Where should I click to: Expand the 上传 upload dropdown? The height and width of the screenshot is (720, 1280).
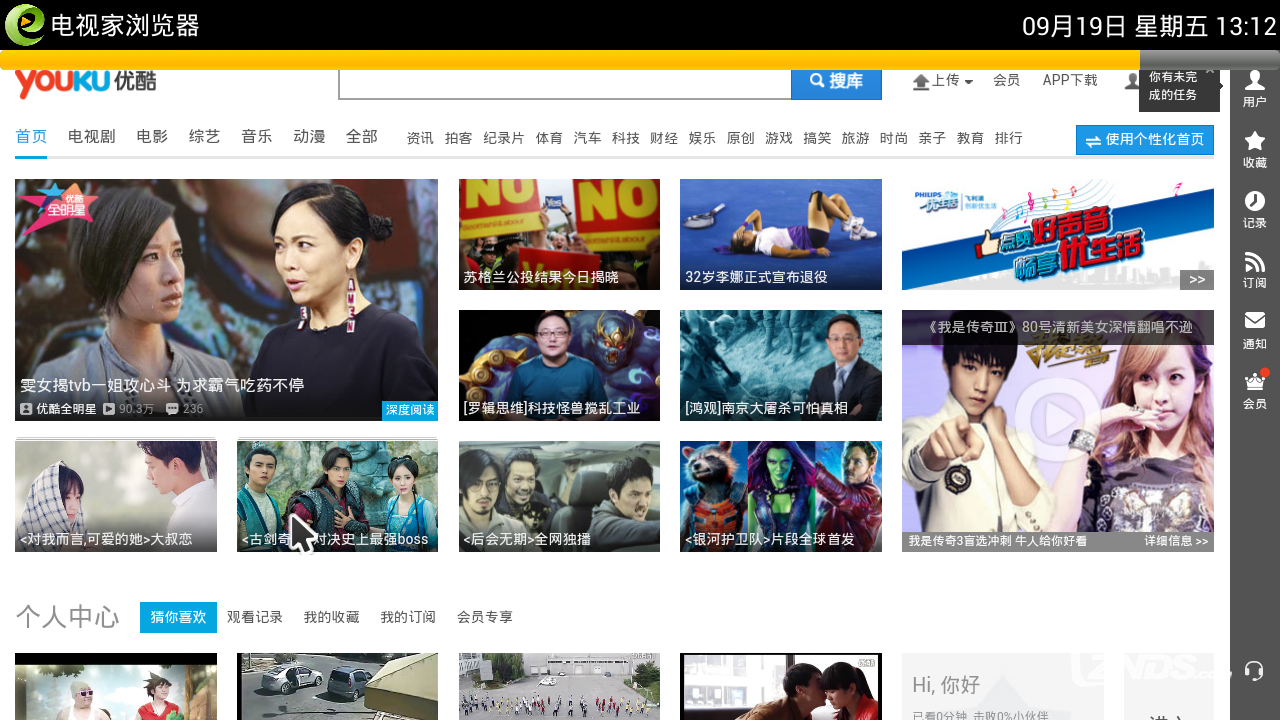pyautogui.click(x=943, y=81)
